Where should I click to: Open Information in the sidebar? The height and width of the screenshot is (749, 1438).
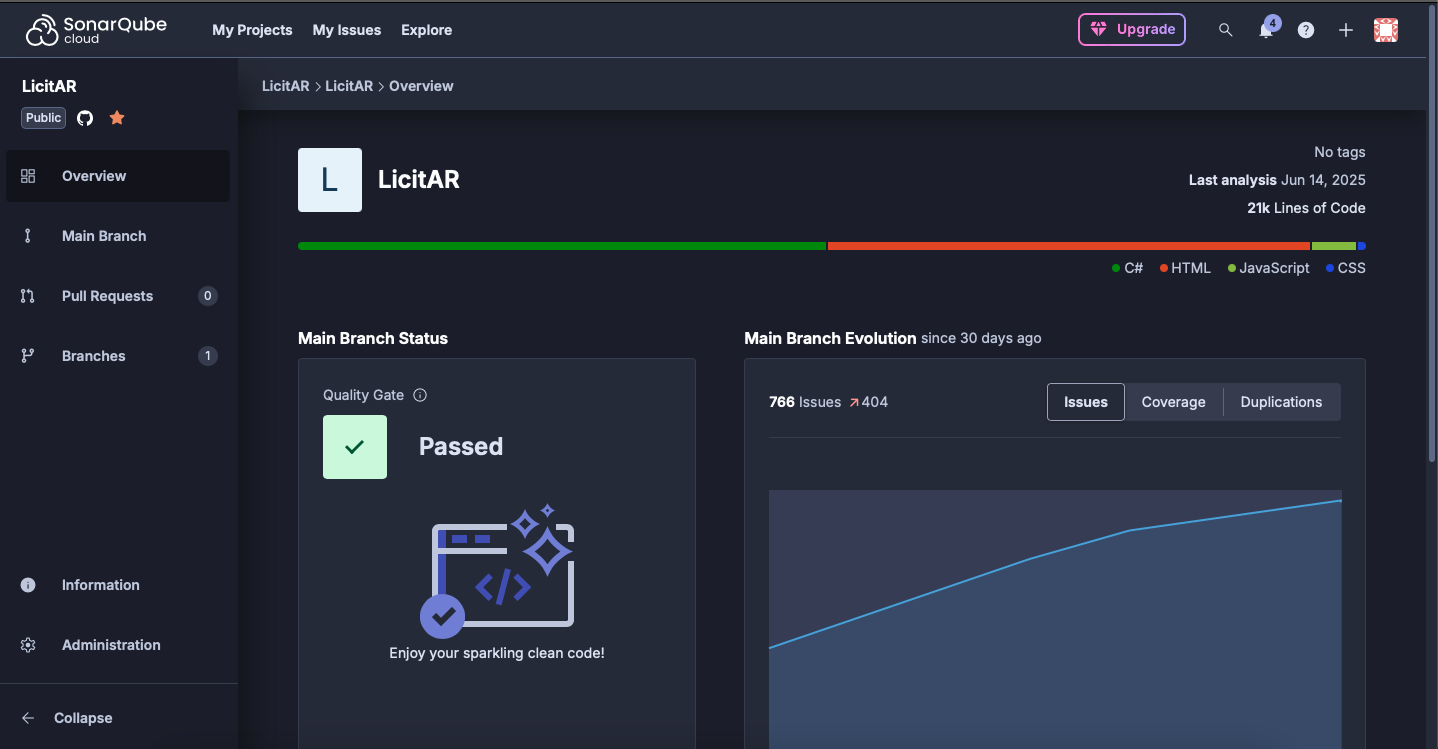(x=118, y=585)
